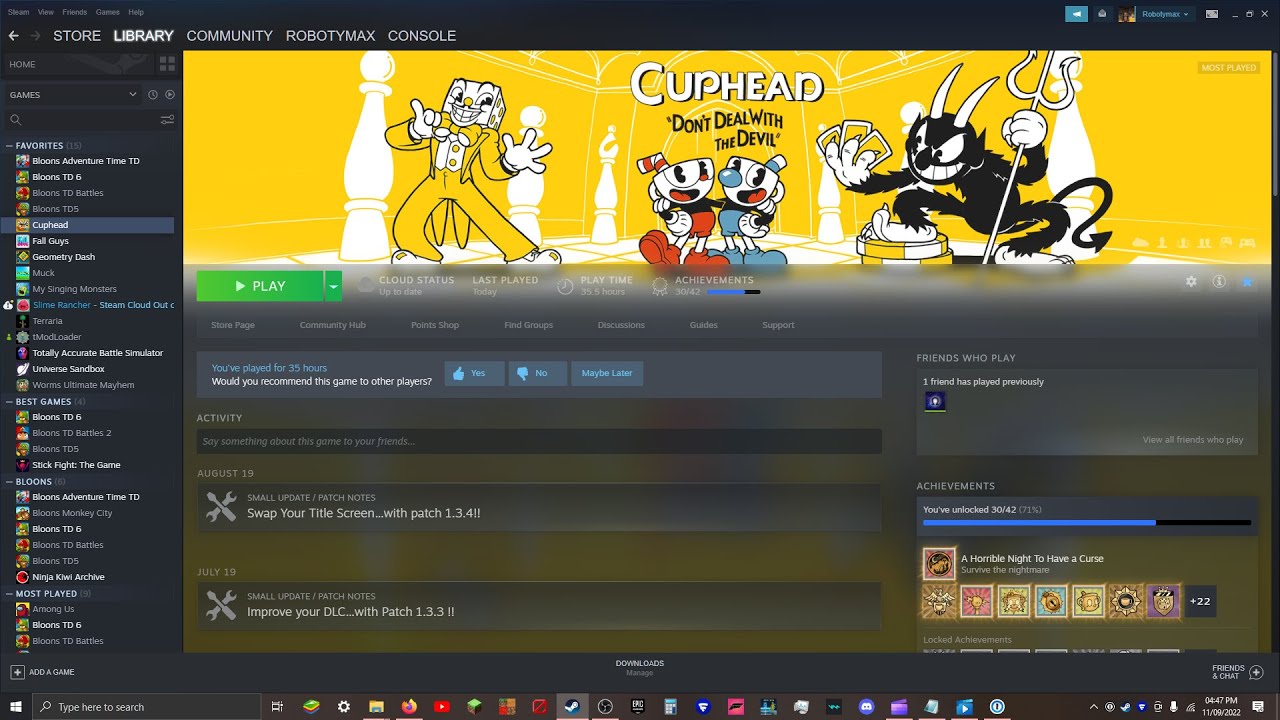Open game info icon beside settings gear
The height and width of the screenshot is (720, 1280).
(1219, 282)
